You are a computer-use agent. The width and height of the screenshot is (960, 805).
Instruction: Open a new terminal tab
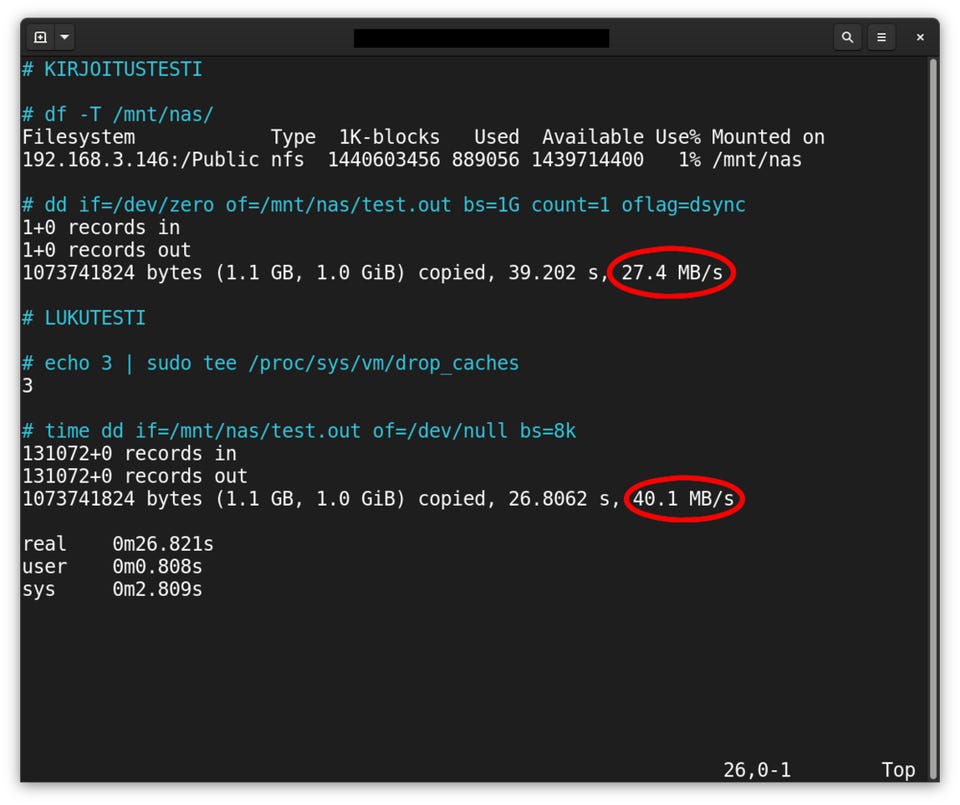[40, 37]
